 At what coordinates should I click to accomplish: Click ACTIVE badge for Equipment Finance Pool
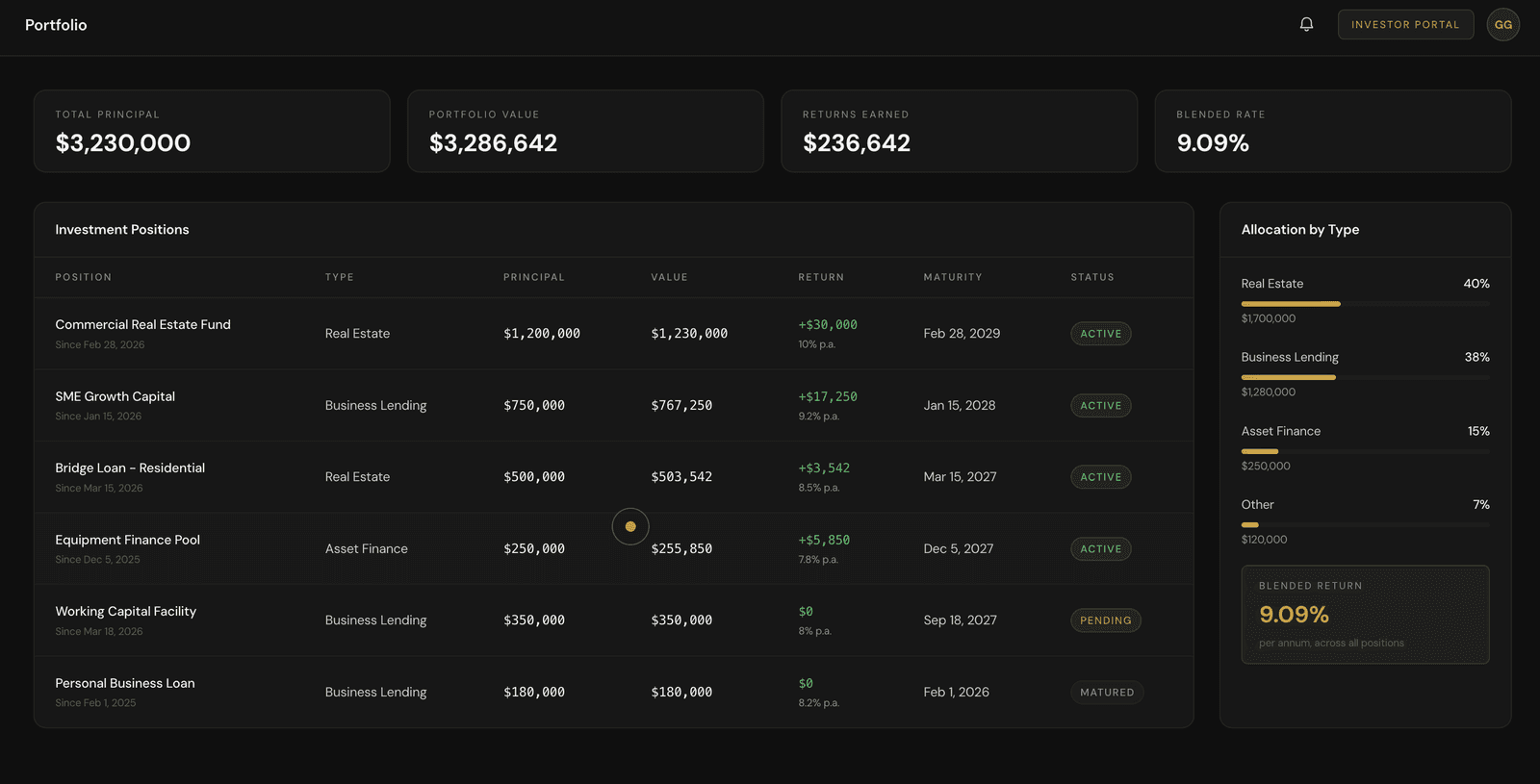pyautogui.click(x=1101, y=549)
